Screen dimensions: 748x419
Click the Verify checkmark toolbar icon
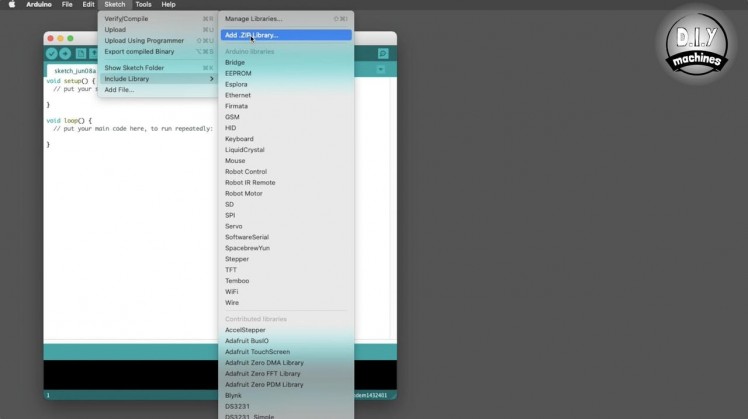coord(52,54)
